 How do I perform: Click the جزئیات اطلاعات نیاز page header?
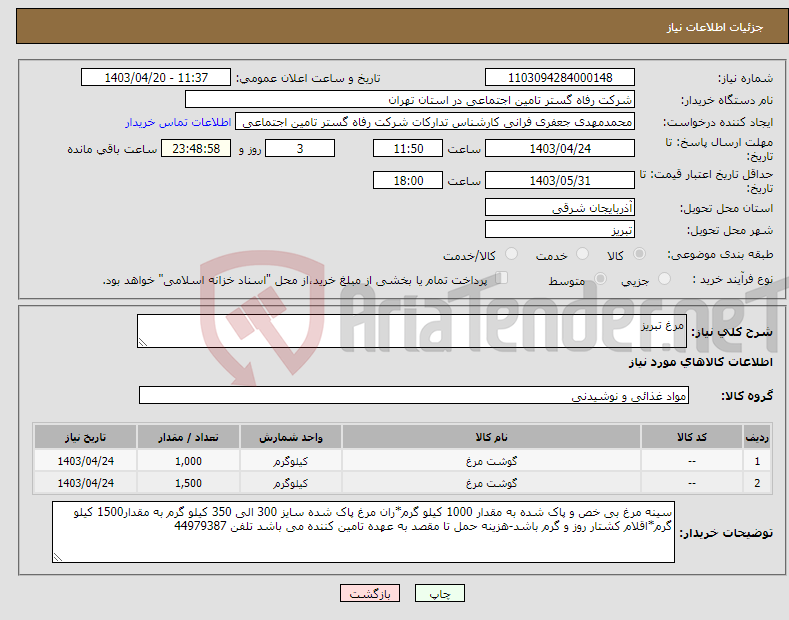pos(715,27)
